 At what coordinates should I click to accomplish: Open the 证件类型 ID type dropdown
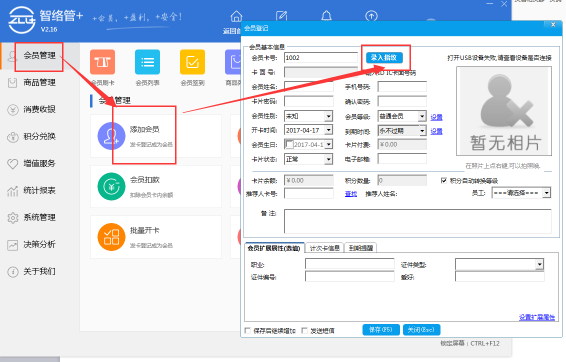tap(539, 265)
